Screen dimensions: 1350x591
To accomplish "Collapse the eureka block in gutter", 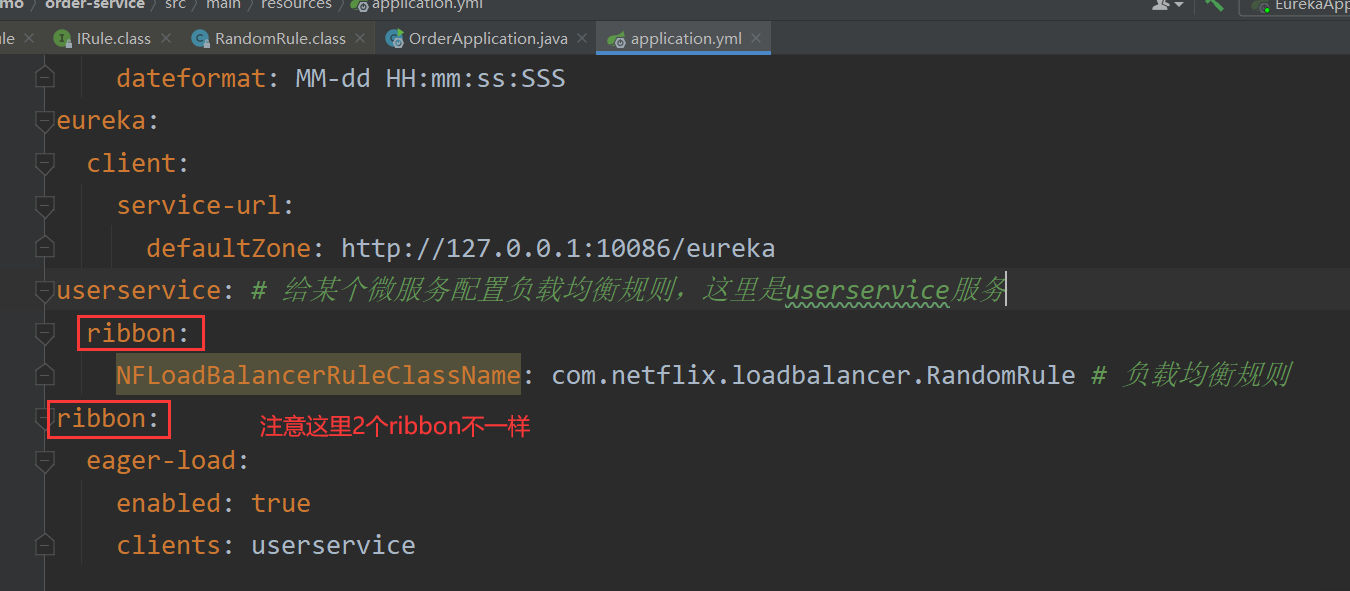I will (43, 121).
